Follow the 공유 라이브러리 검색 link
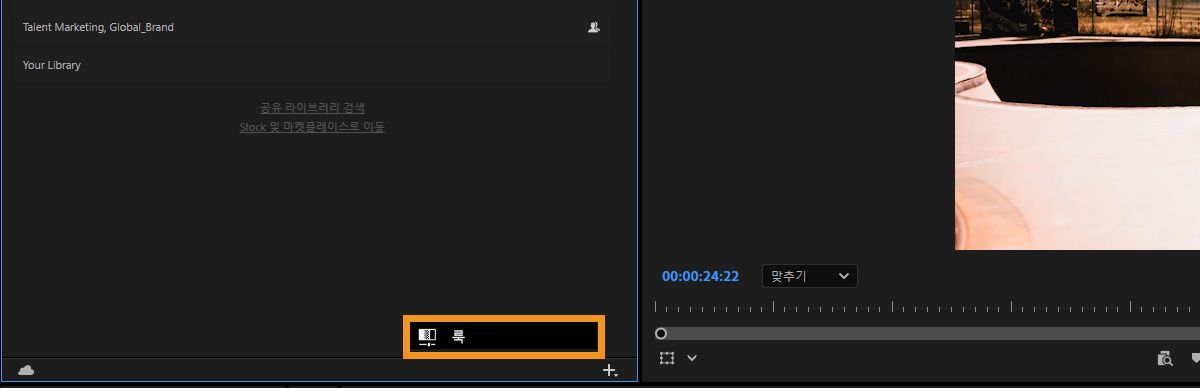Viewport: 1200px width, 388px height. [x=312, y=107]
